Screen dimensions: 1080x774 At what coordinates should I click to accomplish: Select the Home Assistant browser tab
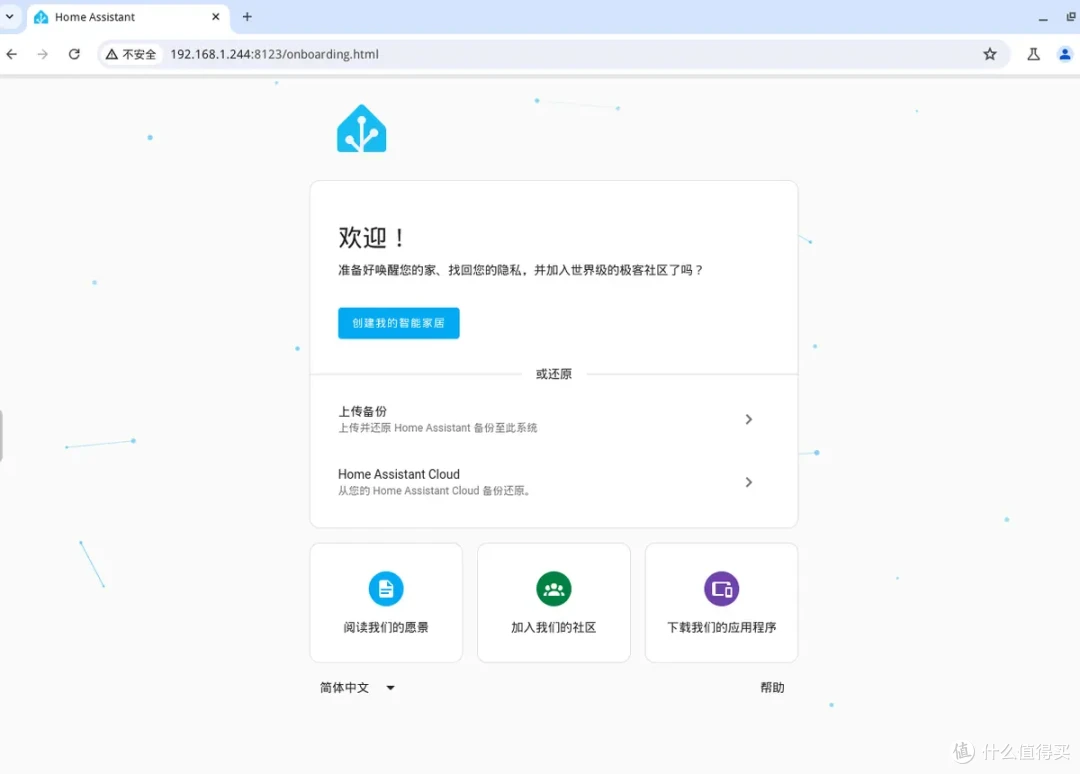pyautogui.click(x=127, y=17)
